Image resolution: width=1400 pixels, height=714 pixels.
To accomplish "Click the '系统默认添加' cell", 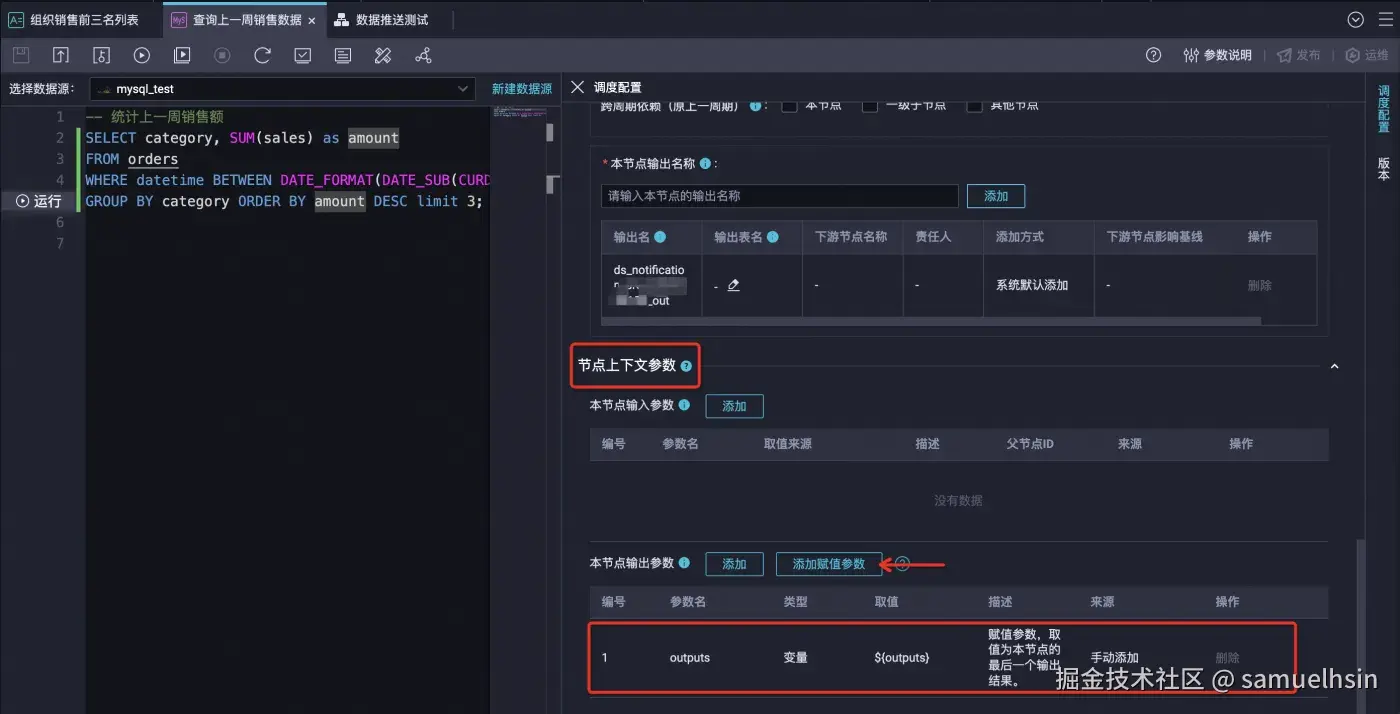I will point(1032,285).
